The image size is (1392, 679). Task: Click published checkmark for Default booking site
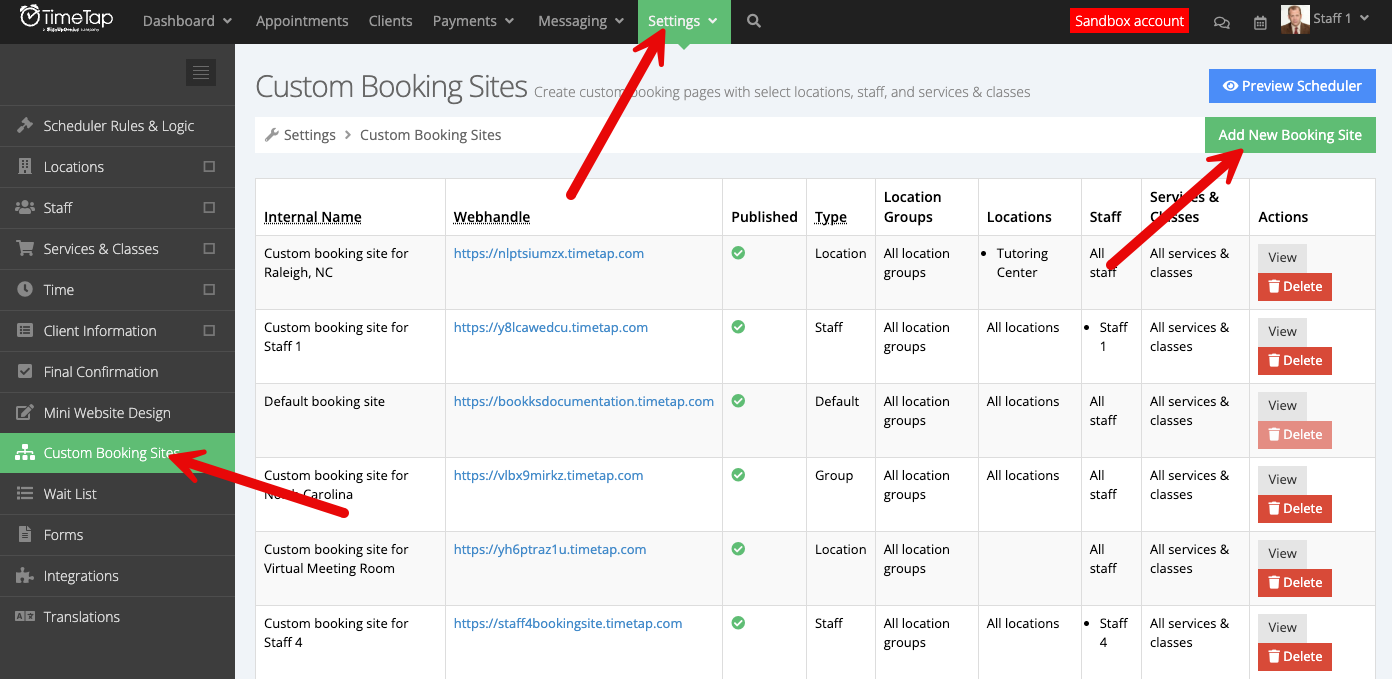click(738, 401)
